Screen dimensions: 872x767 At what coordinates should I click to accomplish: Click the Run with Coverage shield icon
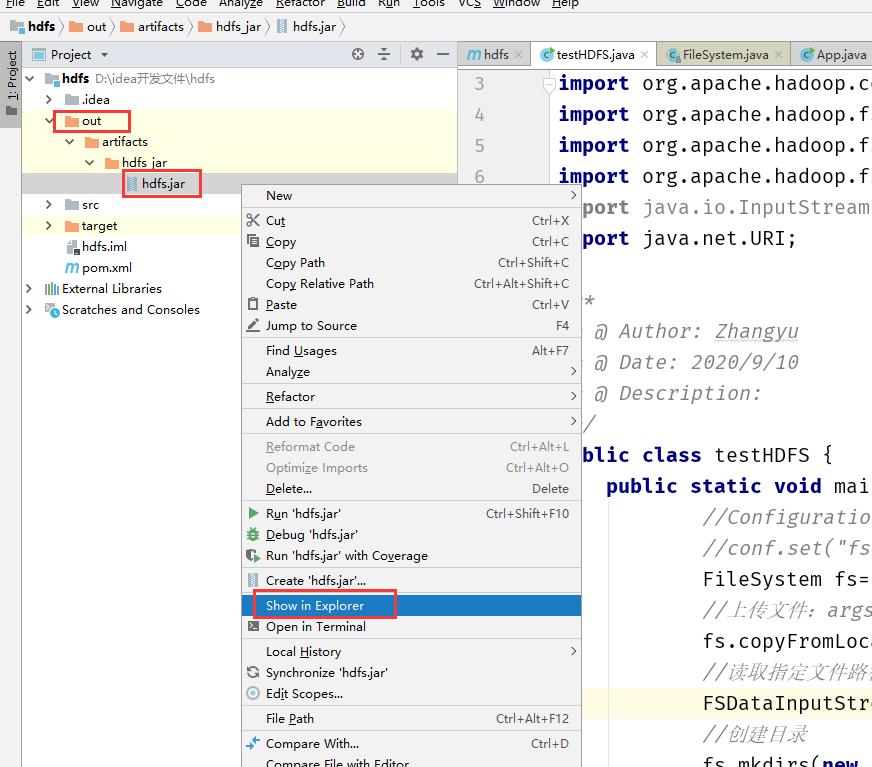253,555
